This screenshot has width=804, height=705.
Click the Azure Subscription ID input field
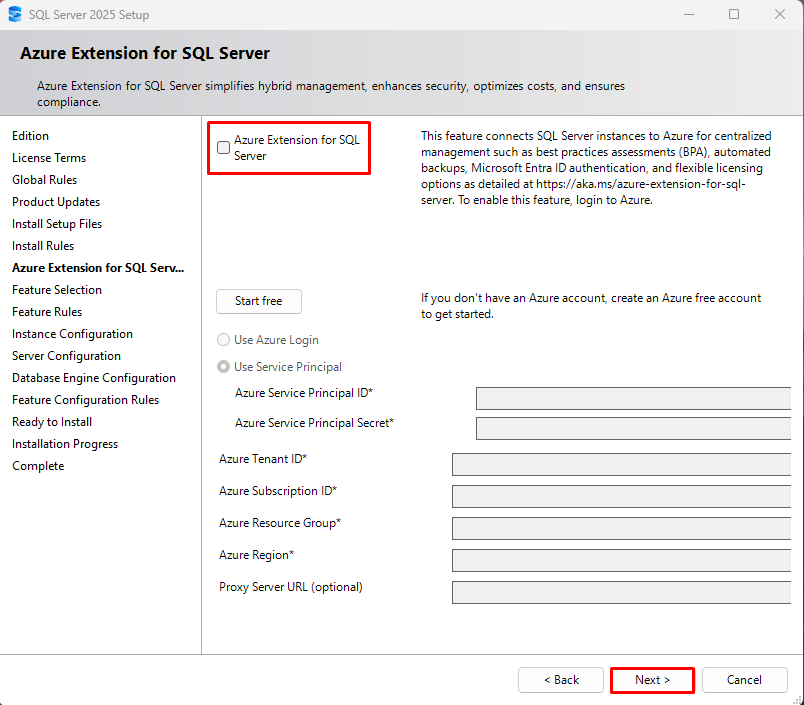pyautogui.click(x=621, y=496)
